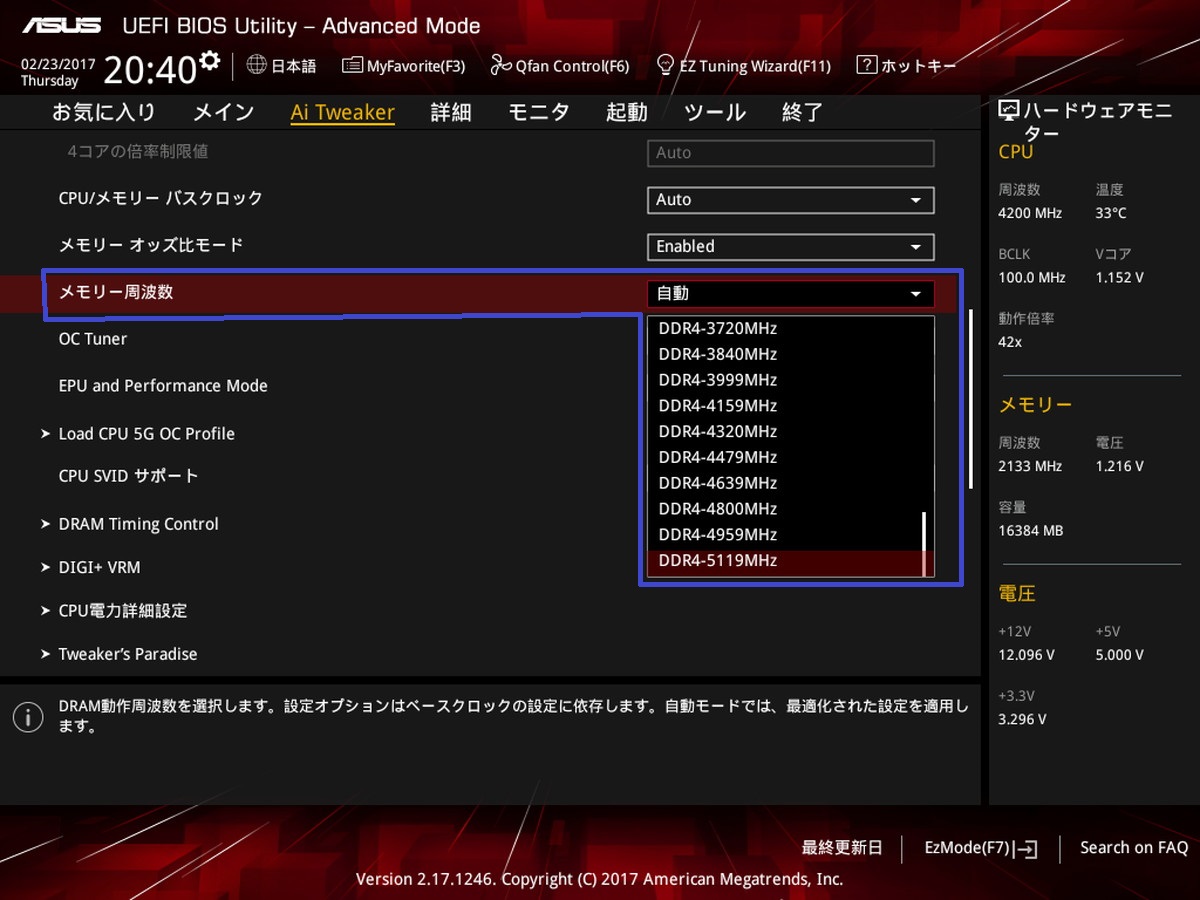The height and width of the screenshot is (900, 1200).
Task: Select the CPU SVID サポート row
Action: [128, 476]
